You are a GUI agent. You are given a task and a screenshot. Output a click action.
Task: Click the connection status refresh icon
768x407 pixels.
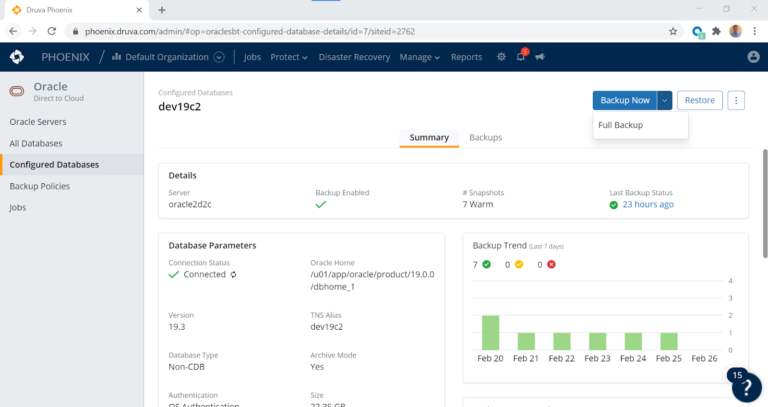tap(233, 274)
